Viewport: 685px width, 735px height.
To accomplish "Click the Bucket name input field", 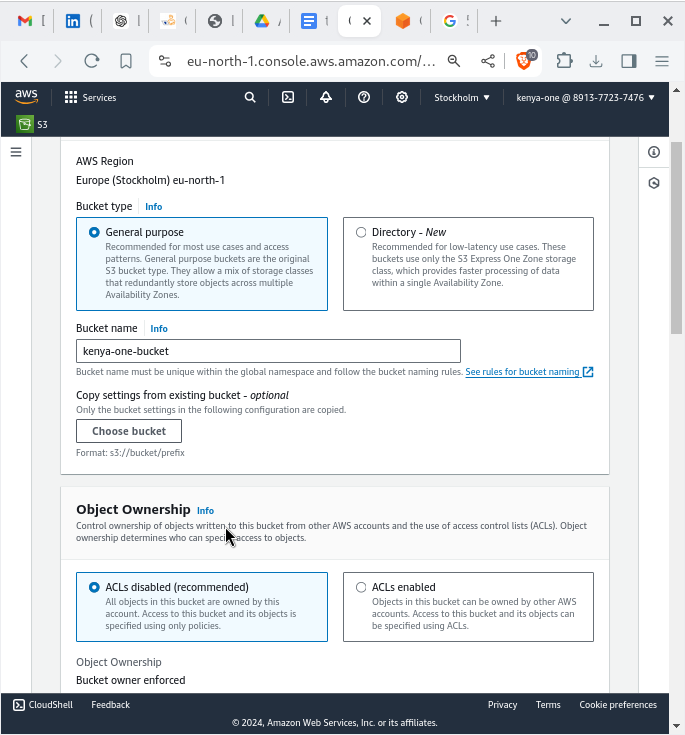I will [268, 351].
